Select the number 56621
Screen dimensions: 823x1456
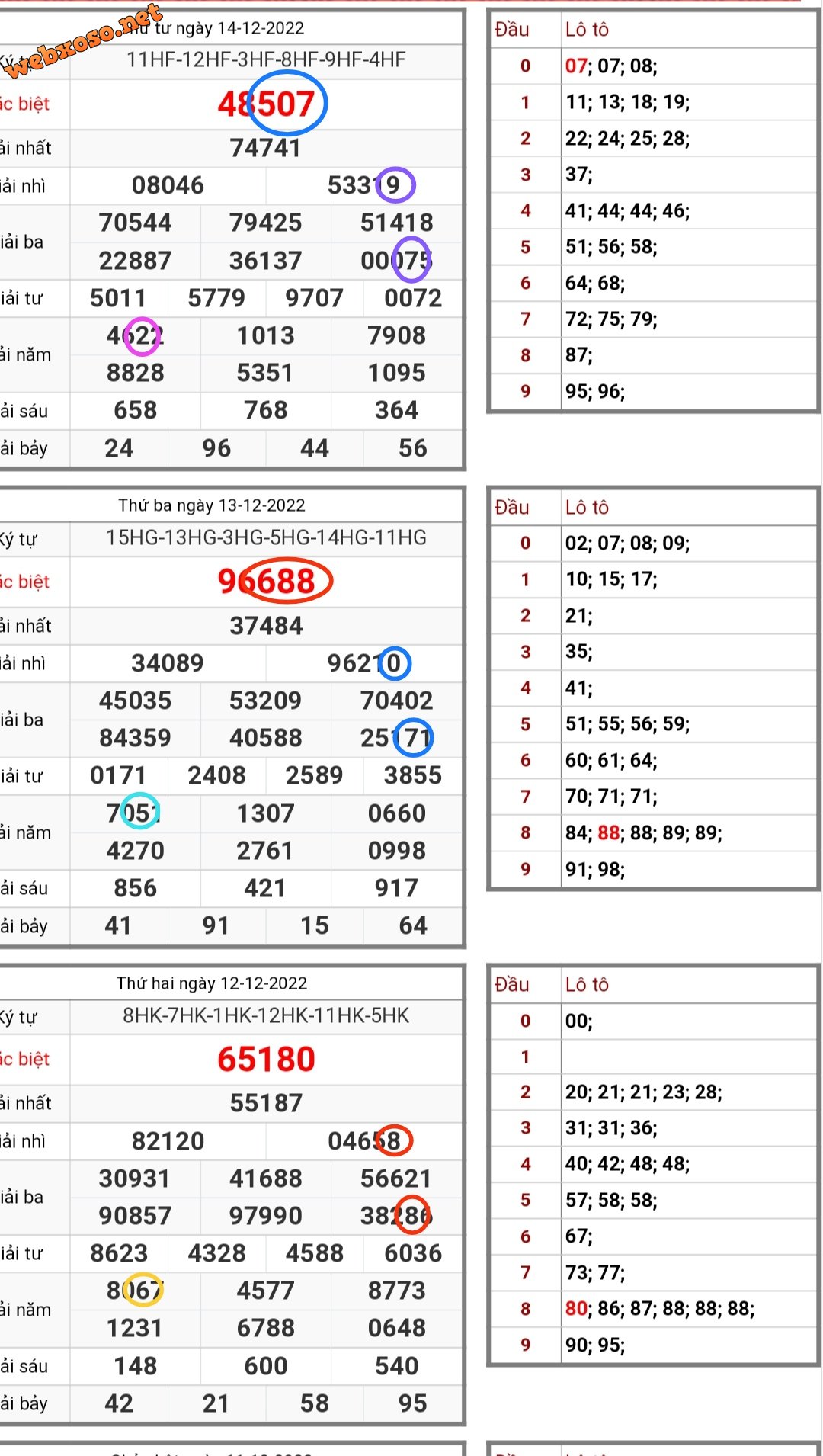pos(397,1179)
